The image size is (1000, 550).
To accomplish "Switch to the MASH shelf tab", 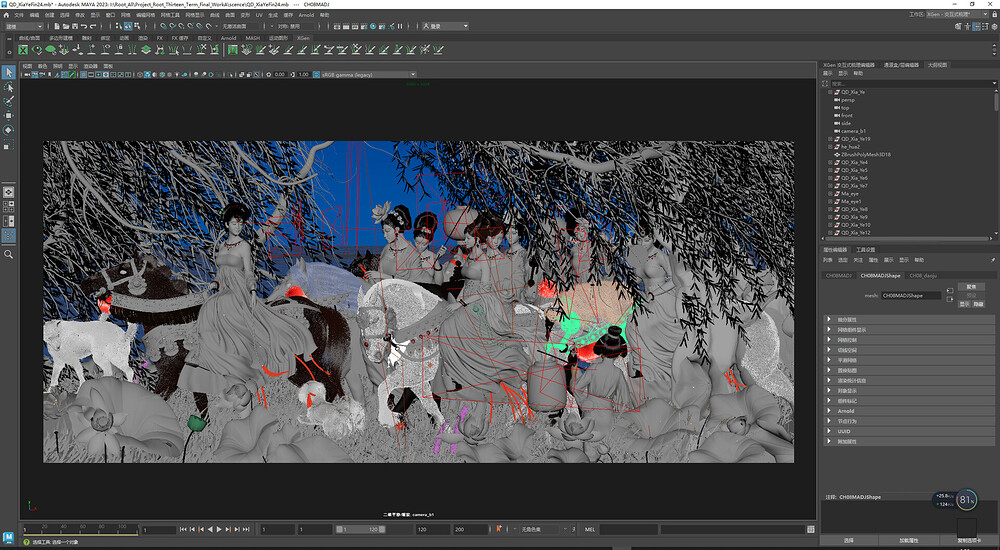I will click(253, 38).
